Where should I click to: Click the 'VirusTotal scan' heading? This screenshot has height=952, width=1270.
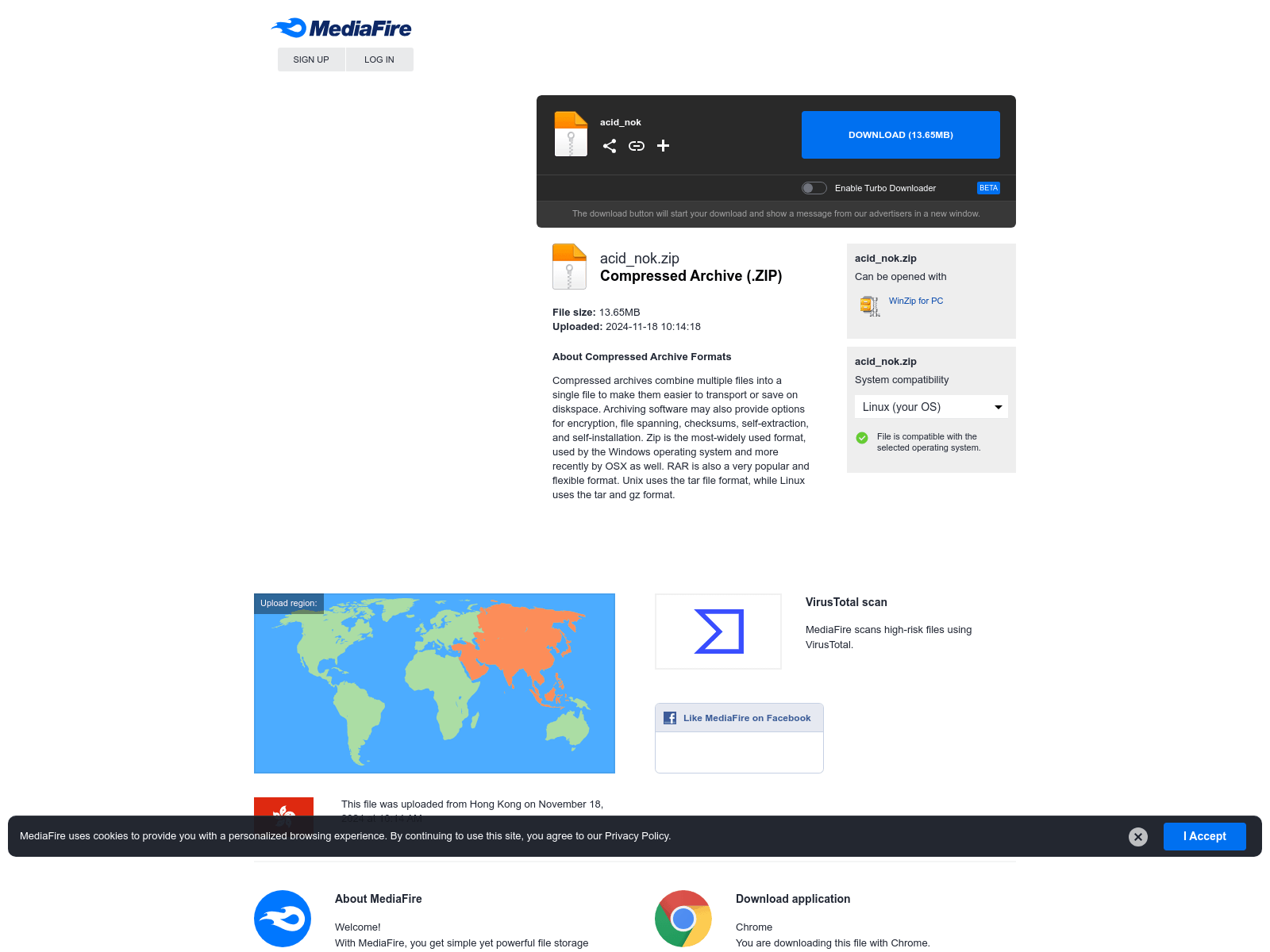846,602
